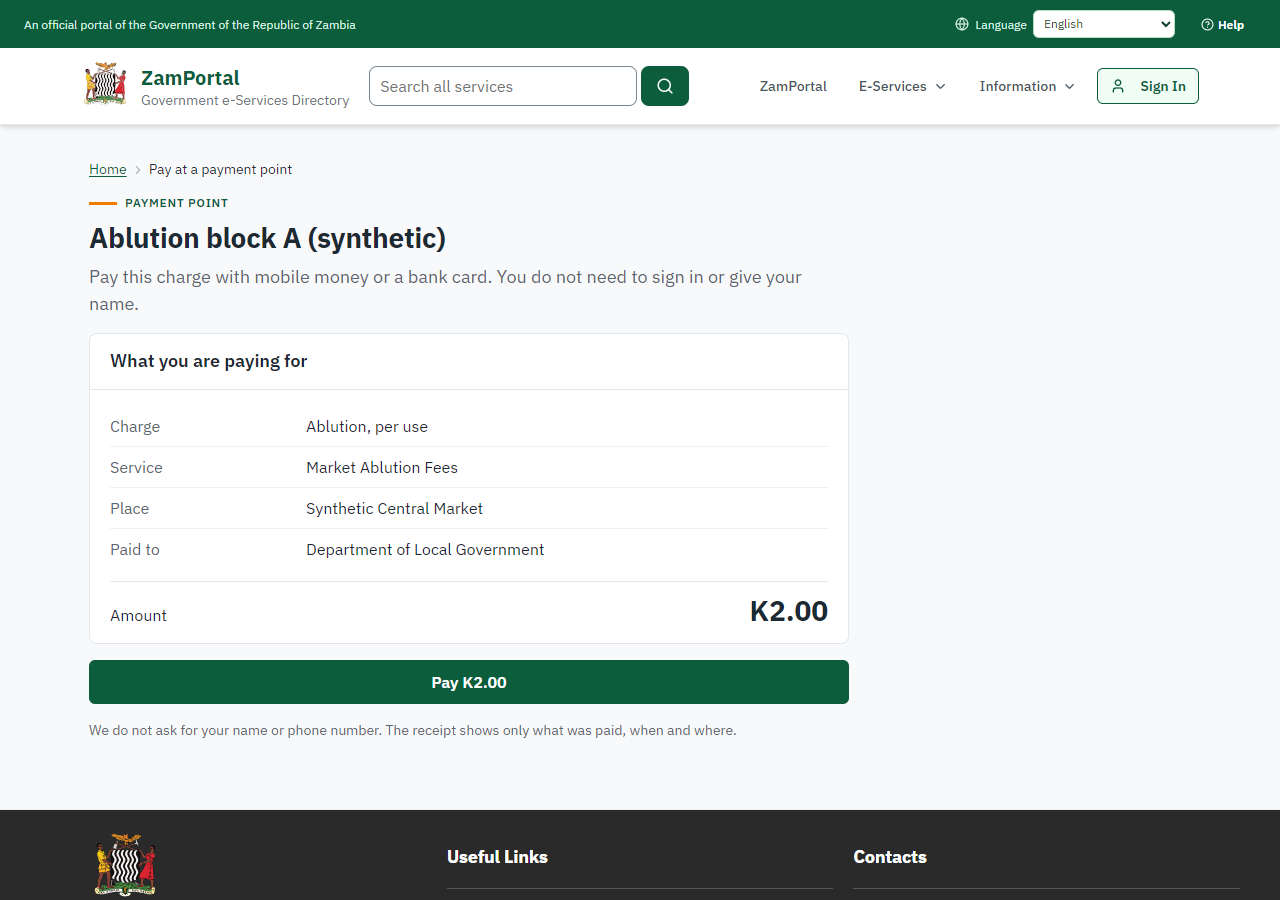Image resolution: width=1280 pixels, height=900 pixels.
Task: Click the Pay K2.00 button
Action: (x=469, y=682)
